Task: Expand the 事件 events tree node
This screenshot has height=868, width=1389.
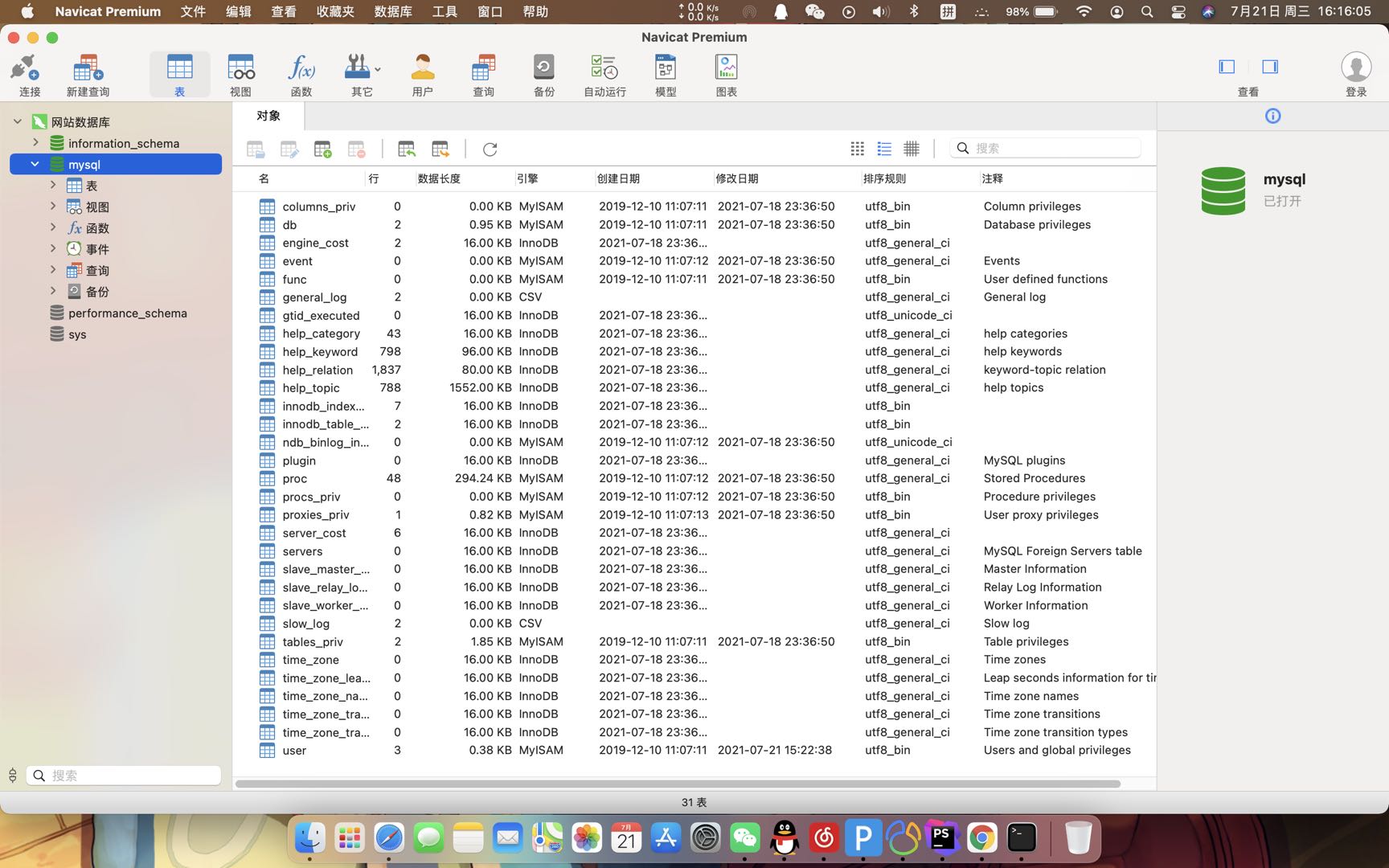Action: point(53,248)
